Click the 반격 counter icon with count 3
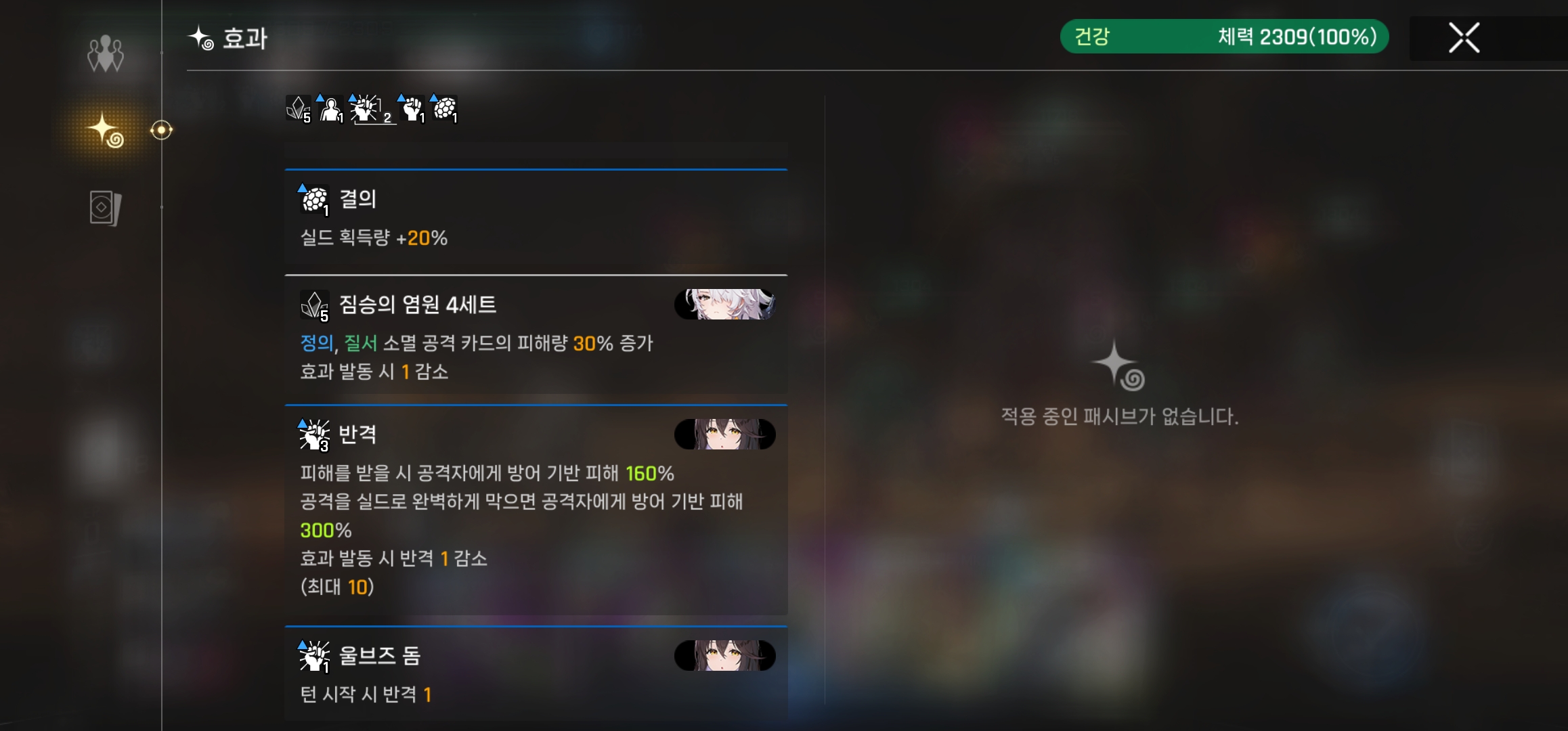The height and width of the screenshot is (731, 1568). point(314,435)
